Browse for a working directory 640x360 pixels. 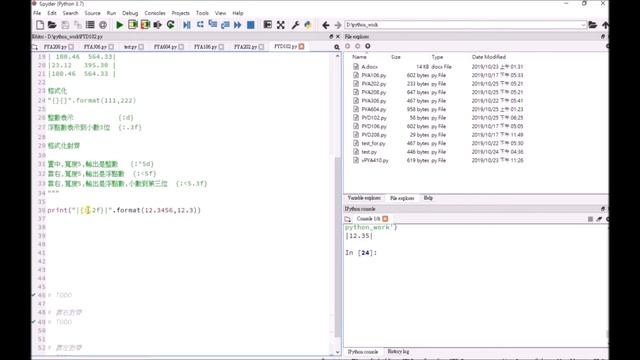point(593,25)
